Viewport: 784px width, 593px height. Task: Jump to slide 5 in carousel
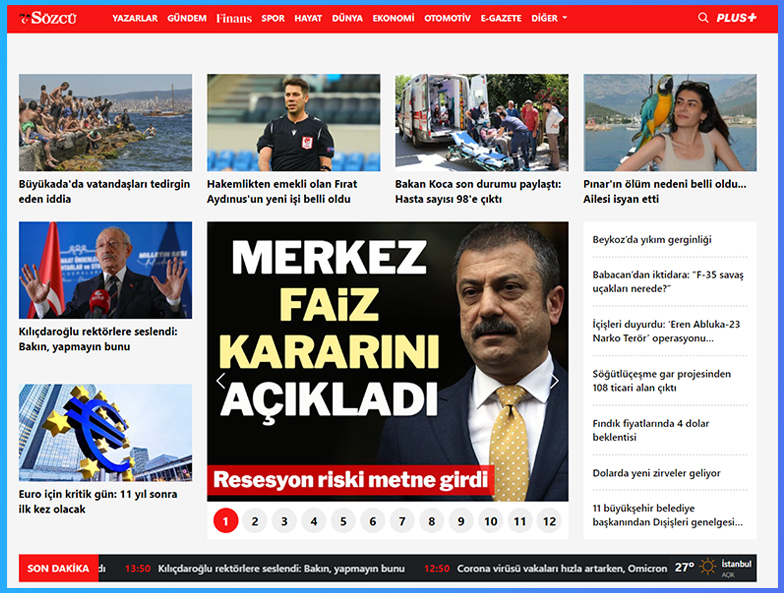coord(343,521)
